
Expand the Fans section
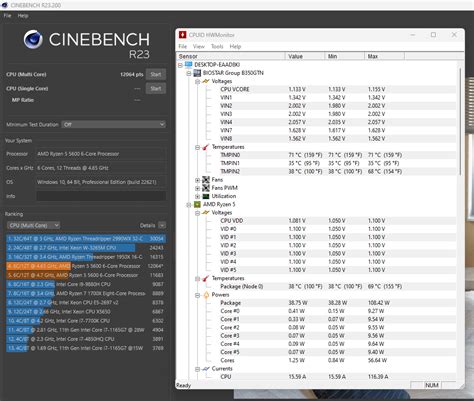point(197,180)
